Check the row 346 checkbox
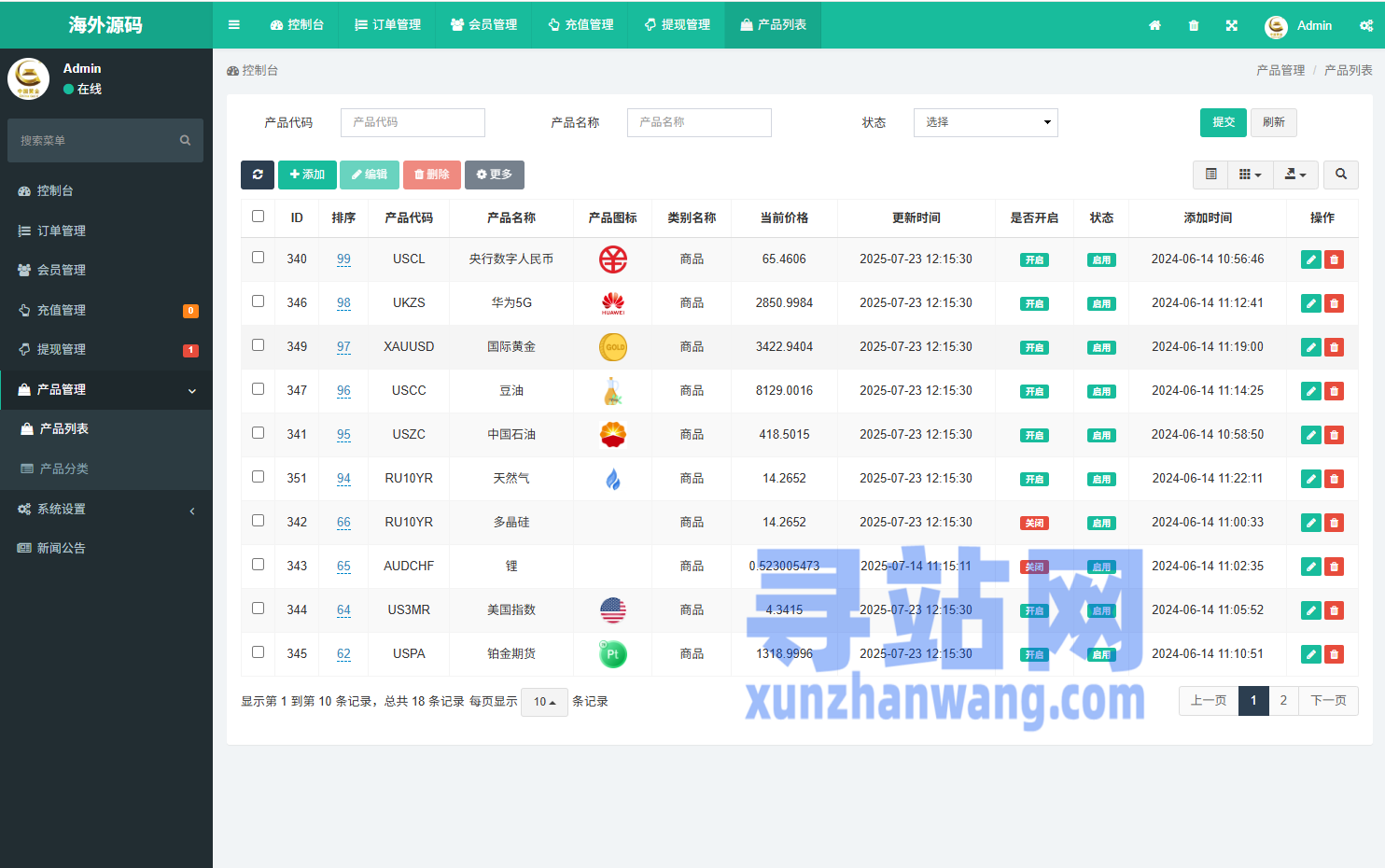Screen dimensions: 1385x868 pyautogui.click(x=258, y=301)
